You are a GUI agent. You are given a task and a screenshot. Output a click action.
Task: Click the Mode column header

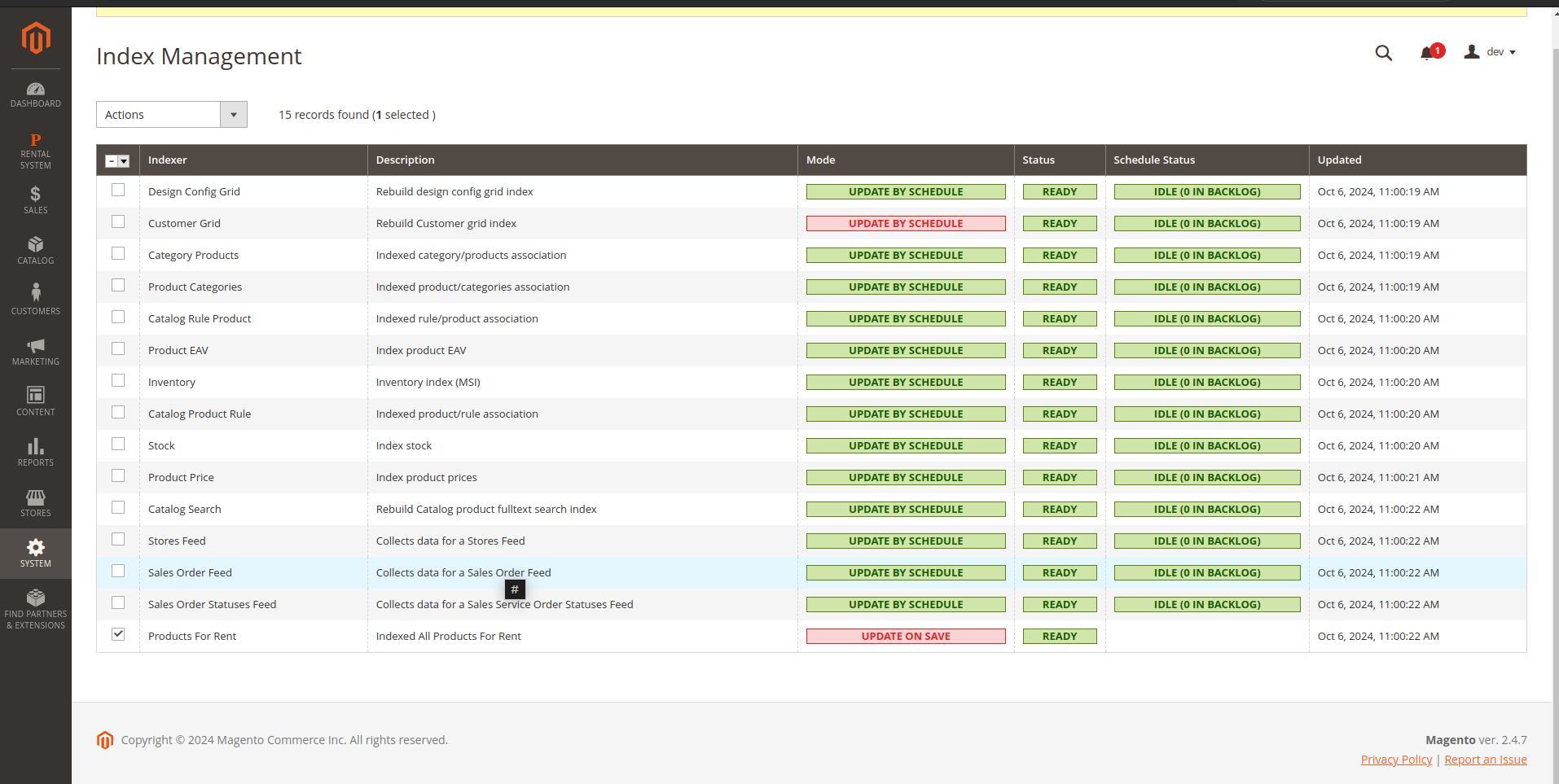tap(906, 160)
